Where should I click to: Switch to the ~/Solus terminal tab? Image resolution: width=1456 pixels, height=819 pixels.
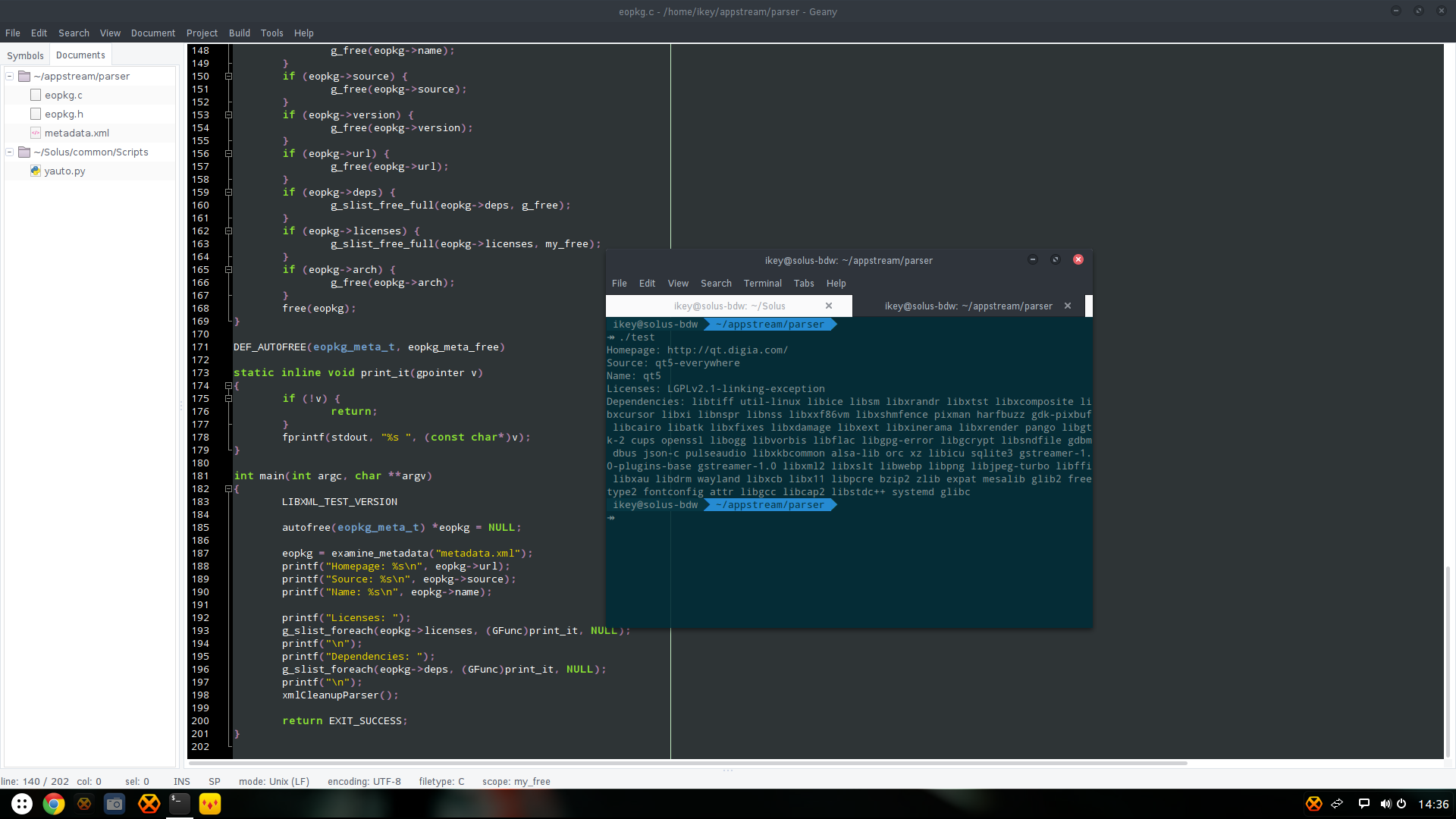pyautogui.click(x=729, y=306)
